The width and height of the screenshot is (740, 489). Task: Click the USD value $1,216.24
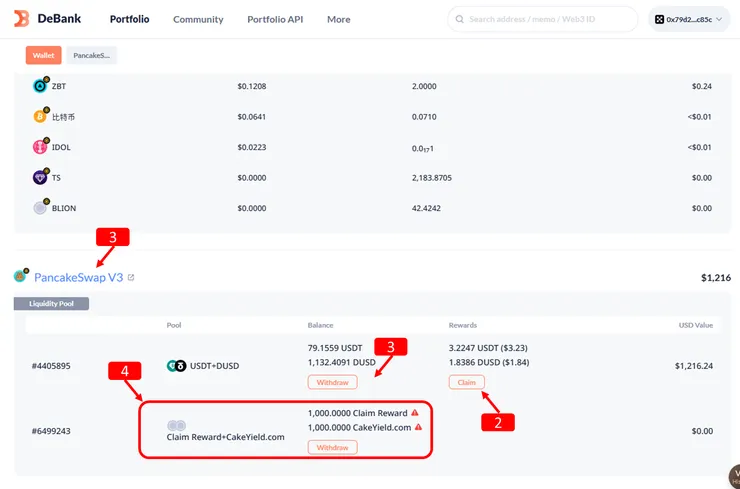point(694,366)
